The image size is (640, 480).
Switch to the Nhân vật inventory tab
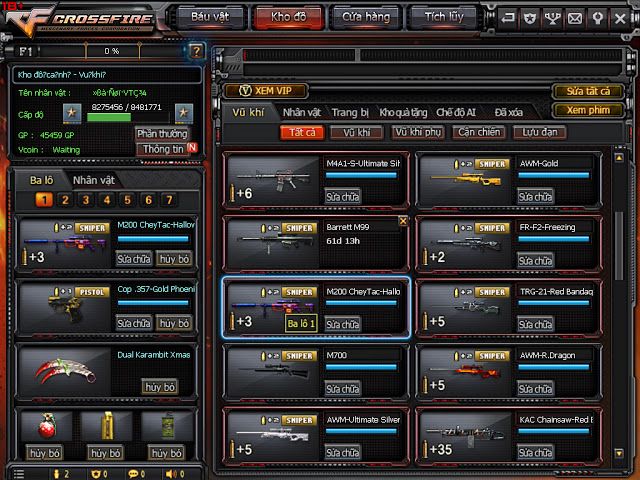coord(302,112)
